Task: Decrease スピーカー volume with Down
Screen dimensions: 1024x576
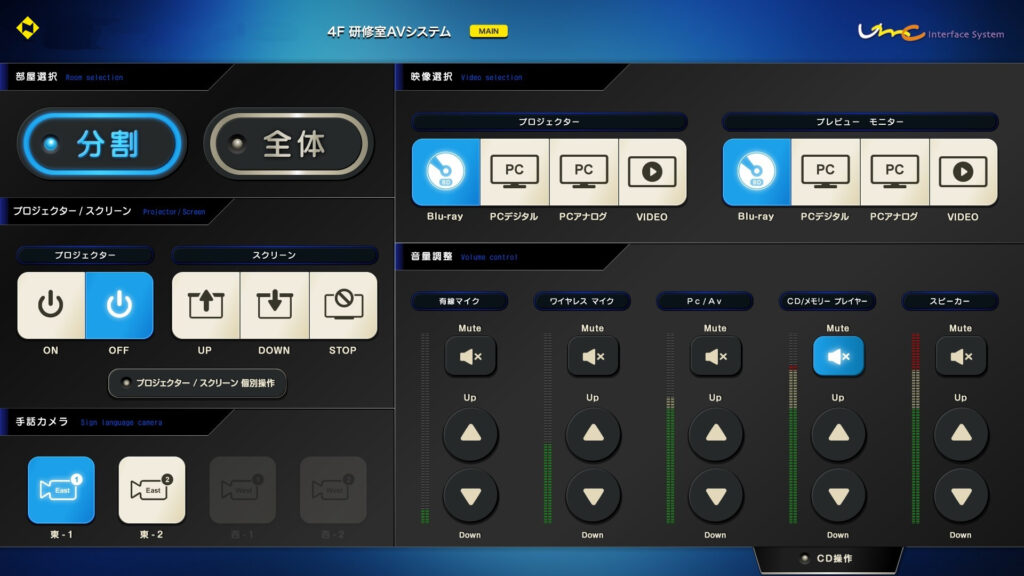Action: 961,496
